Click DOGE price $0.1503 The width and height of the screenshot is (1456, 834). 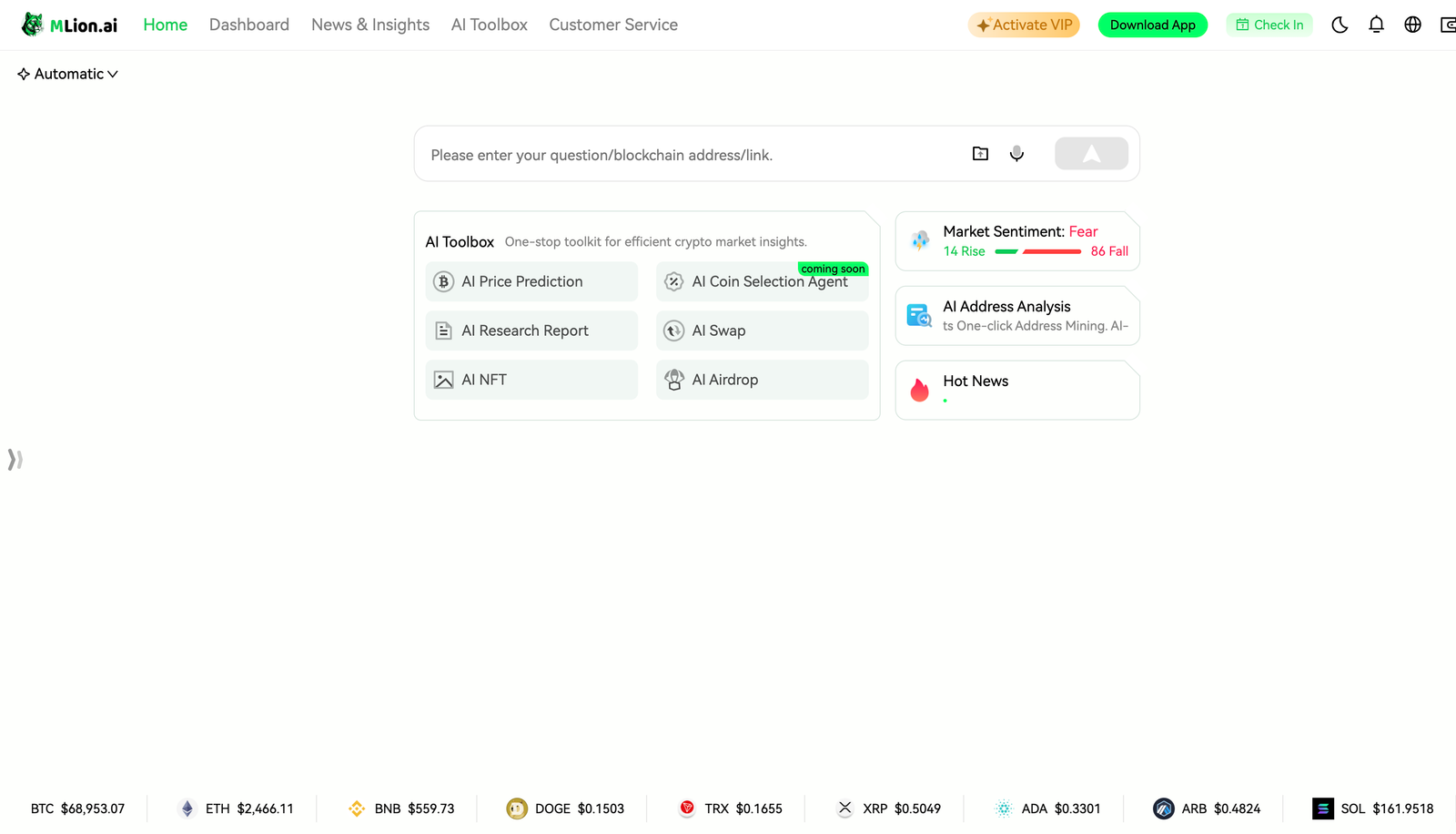click(601, 809)
